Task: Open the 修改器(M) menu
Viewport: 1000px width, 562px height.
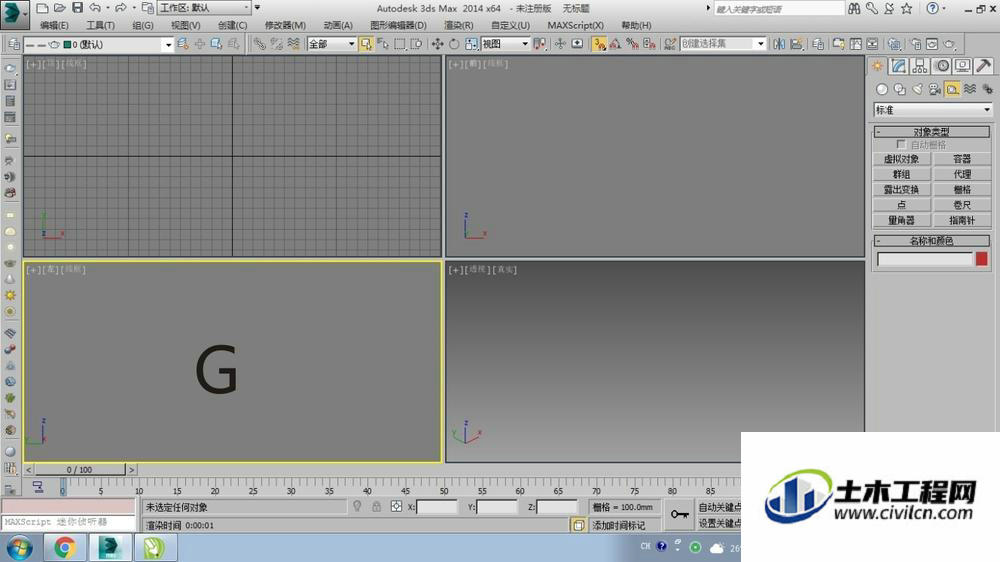Action: click(x=285, y=26)
